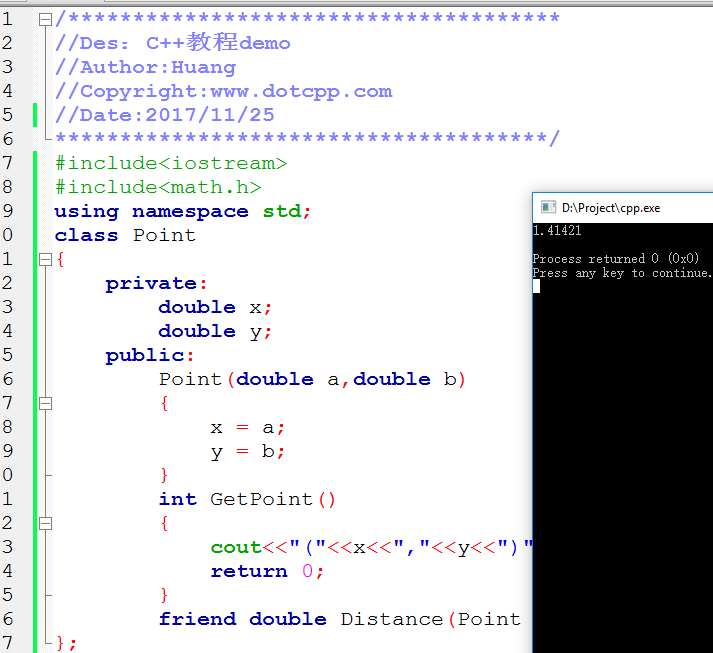Screen dimensions: 713x653
Task: Click the 'friend' keyword in Distance declaration
Action: tap(197, 619)
